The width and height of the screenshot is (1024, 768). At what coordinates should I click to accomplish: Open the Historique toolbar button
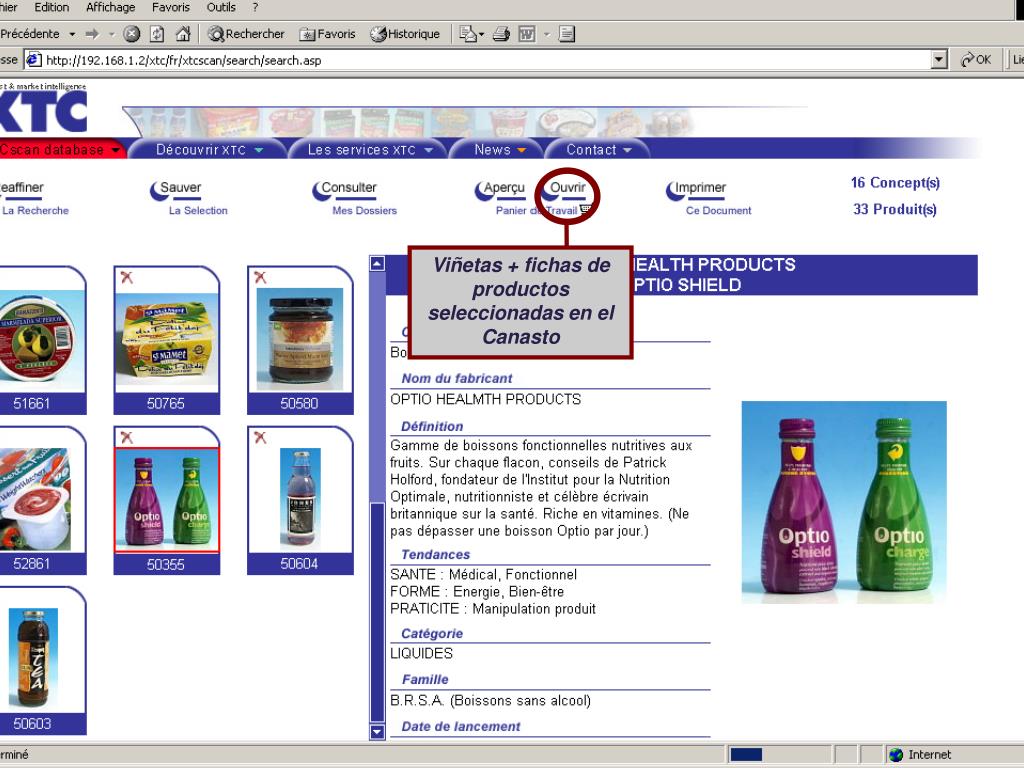tap(405, 34)
